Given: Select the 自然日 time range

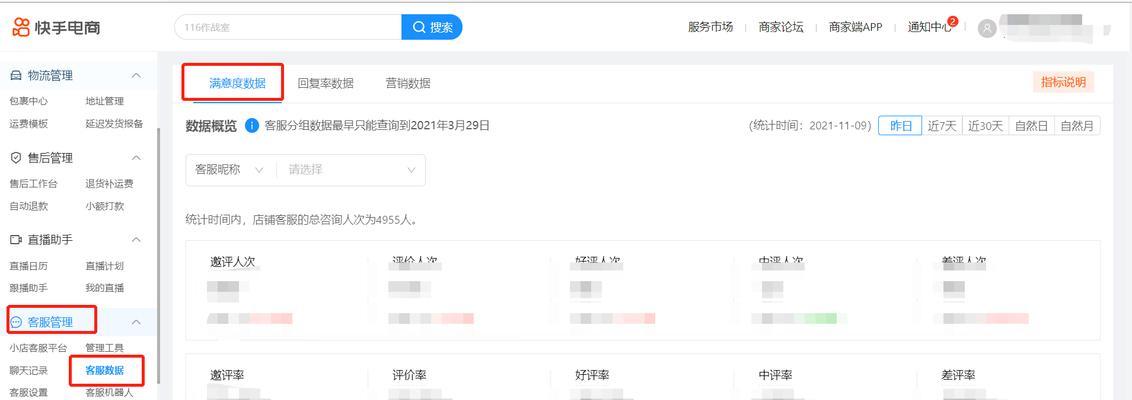Looking at the screenshot, I should [1032, 126].
